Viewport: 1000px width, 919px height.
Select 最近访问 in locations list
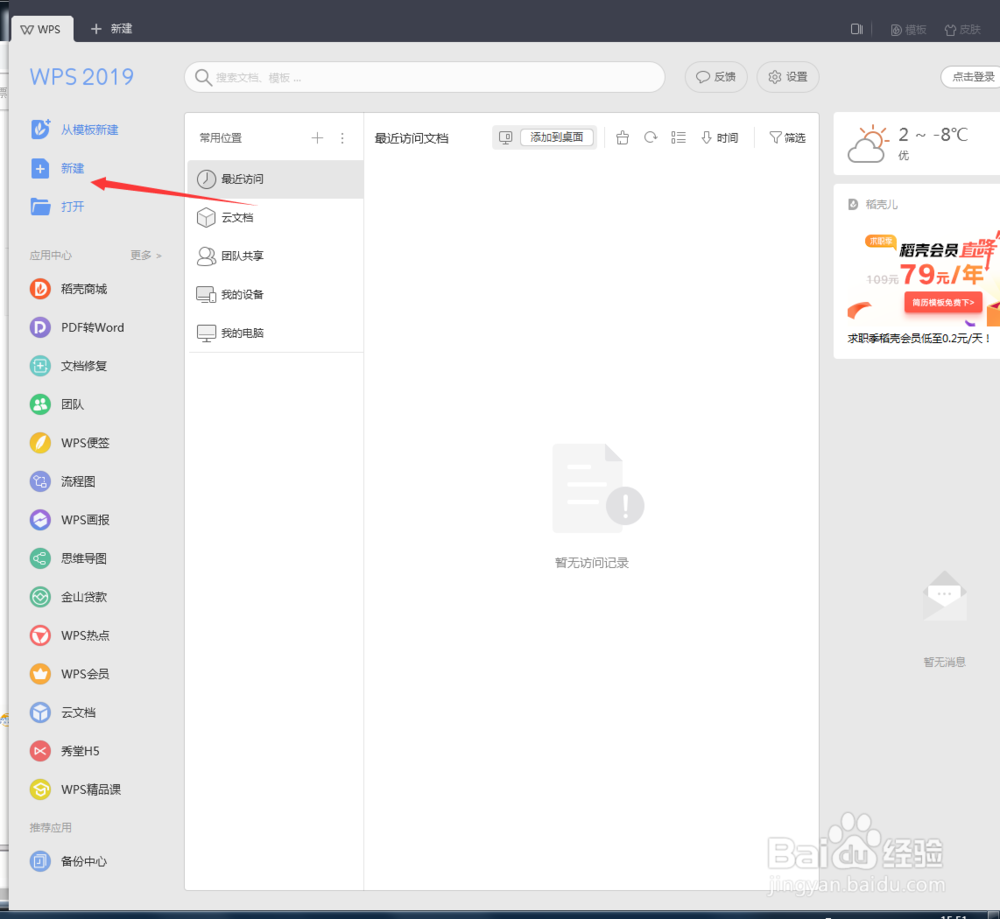[x=276, y=179]
